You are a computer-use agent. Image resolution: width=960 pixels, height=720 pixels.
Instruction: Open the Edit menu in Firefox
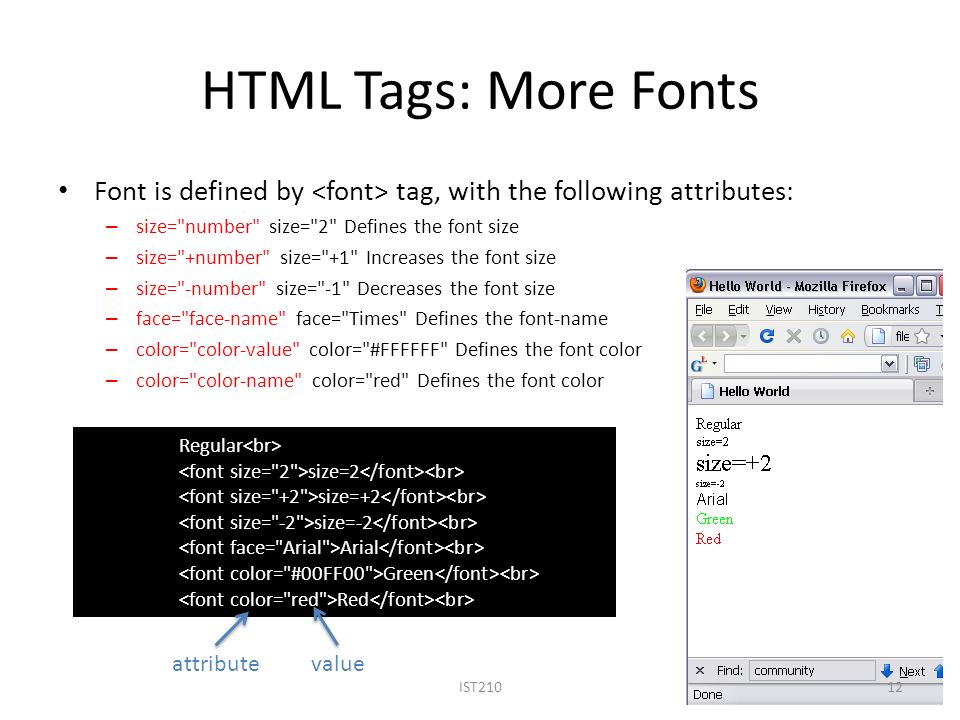click(738, 310)
